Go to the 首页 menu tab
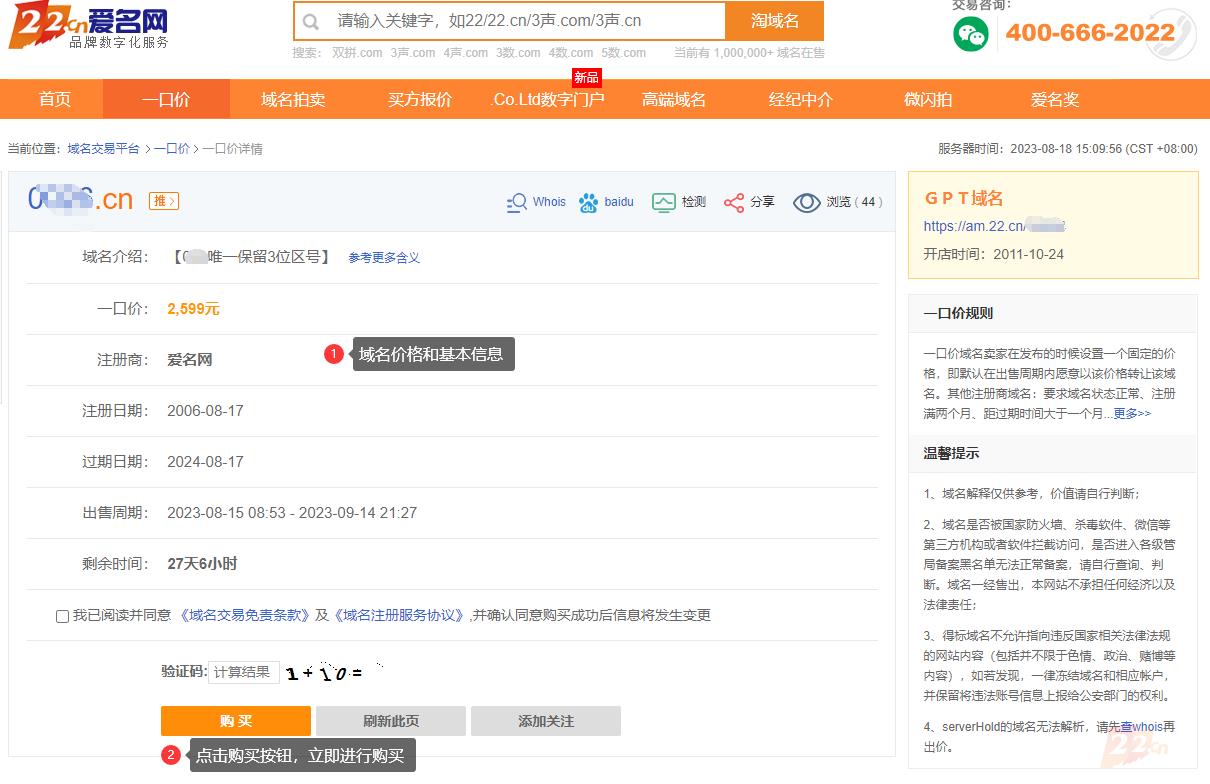The height and width of the screenshot is (784, 1210). point(55,99)
